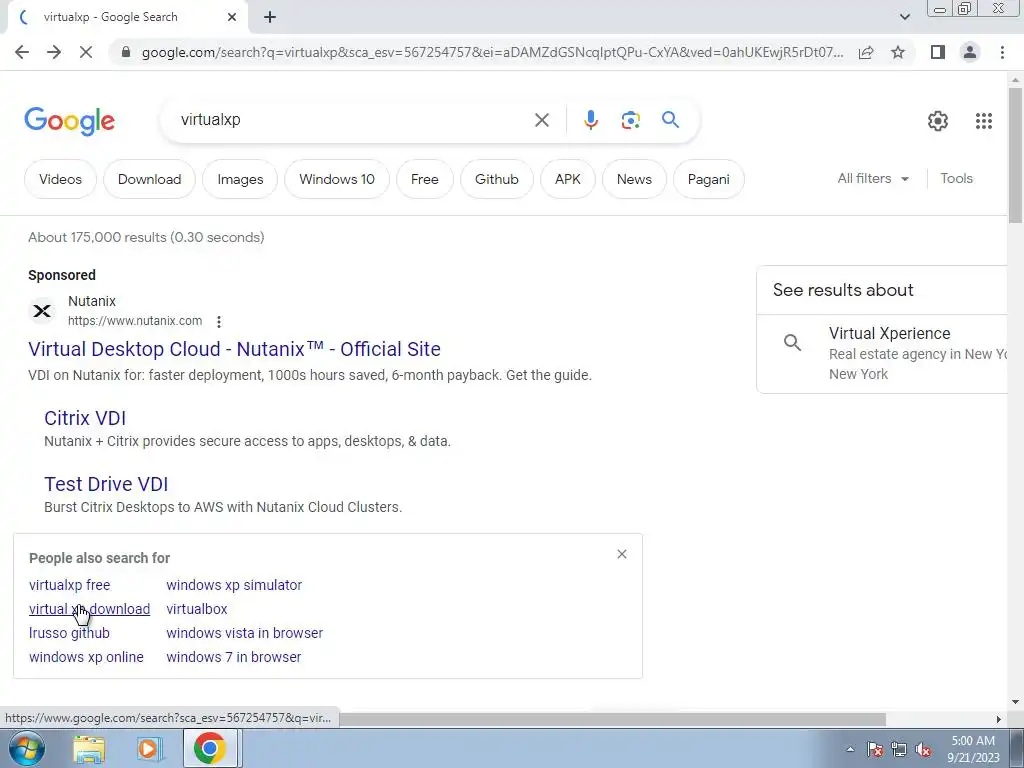Share this page via share icon
This screenshot has height=768, width=1024.
point(866,52)
